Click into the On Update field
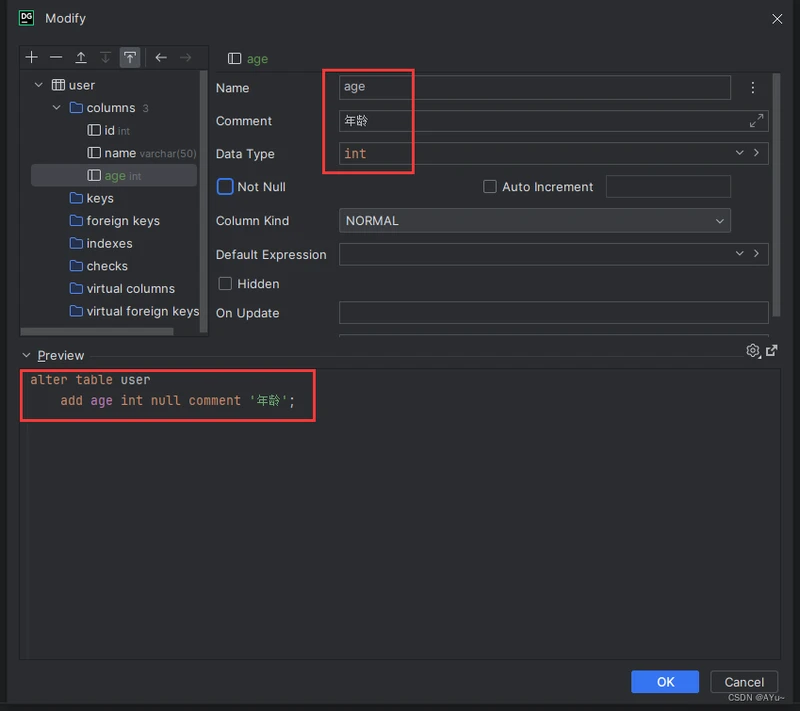 tap(554, 312)
